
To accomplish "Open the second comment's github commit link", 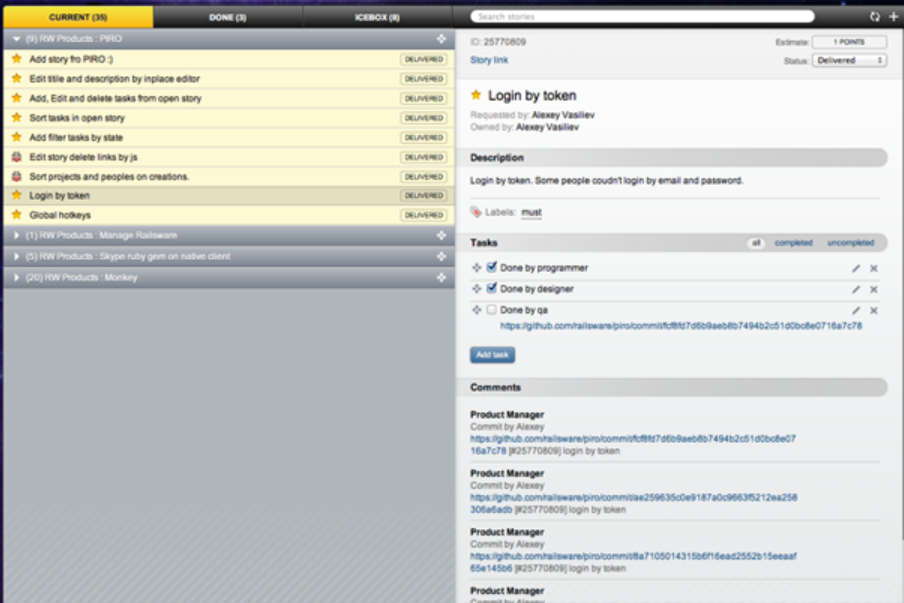I will click(x=633, y=503).
